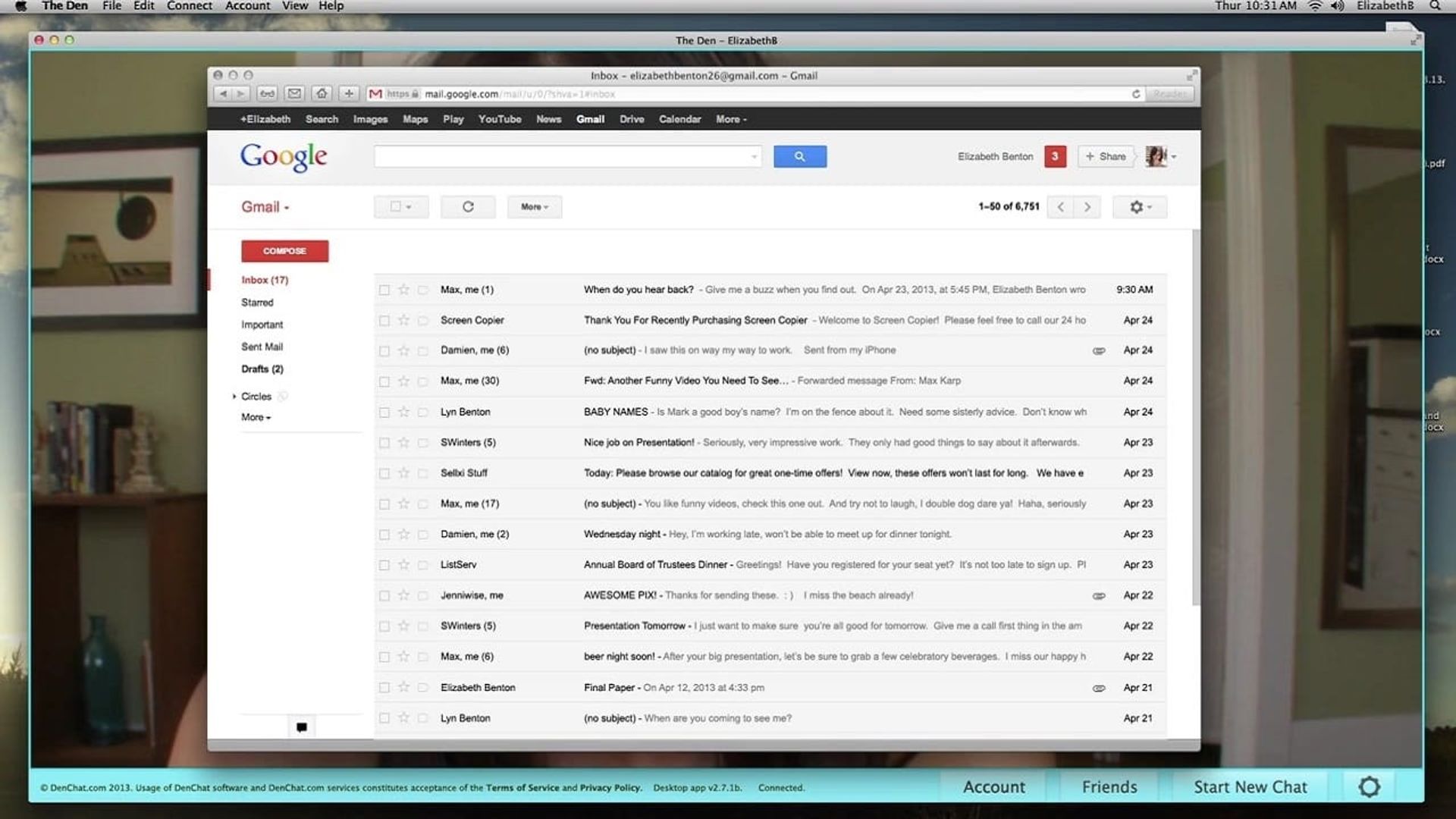
Task: Reload page using address bar refresh icon
Action: pos(1136,94)
